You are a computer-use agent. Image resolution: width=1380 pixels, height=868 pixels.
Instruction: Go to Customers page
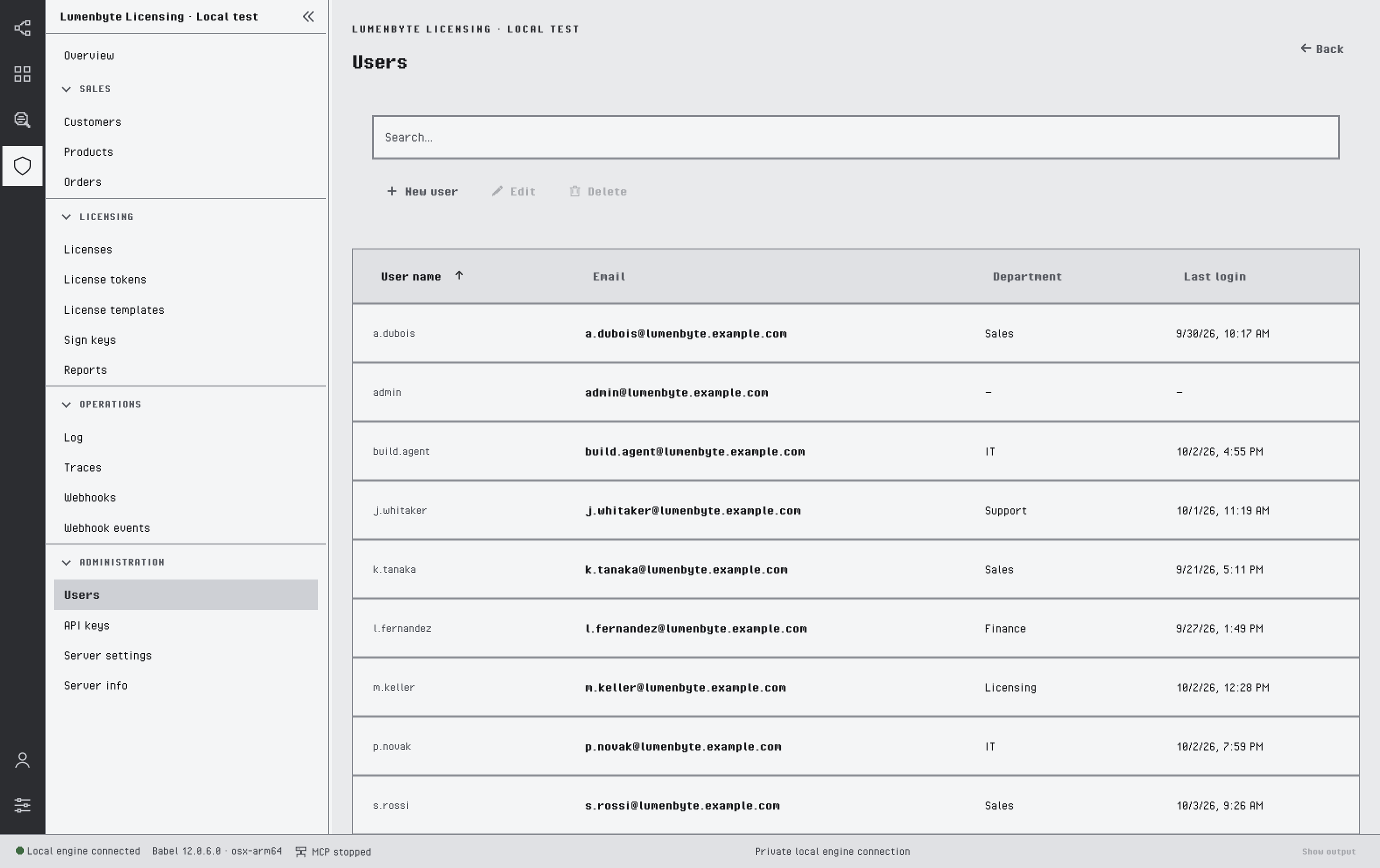pyautogui.click(x=92, y=122)
